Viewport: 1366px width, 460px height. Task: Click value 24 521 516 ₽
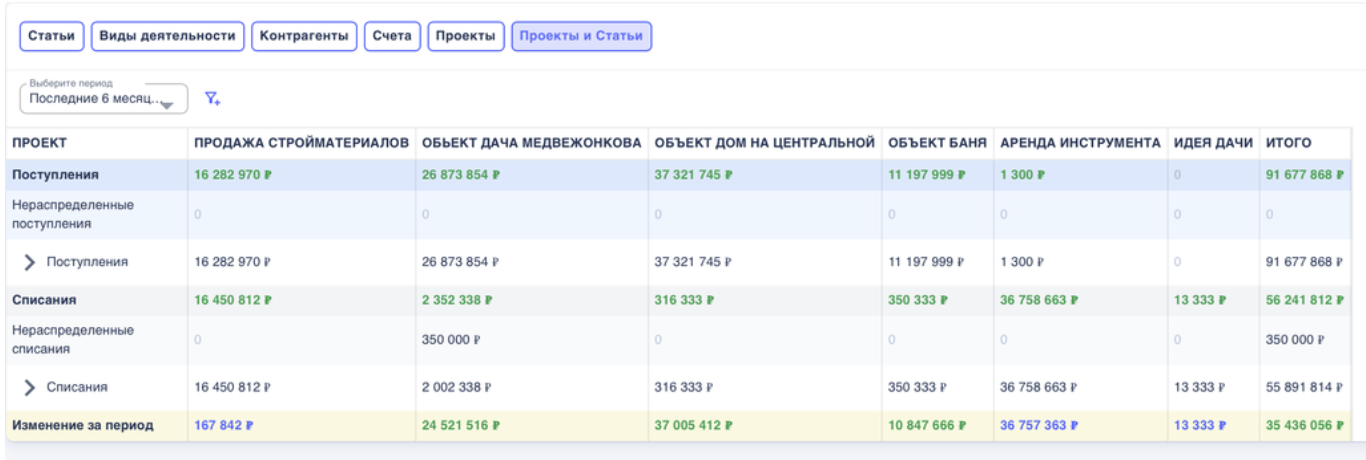point(460,425)
